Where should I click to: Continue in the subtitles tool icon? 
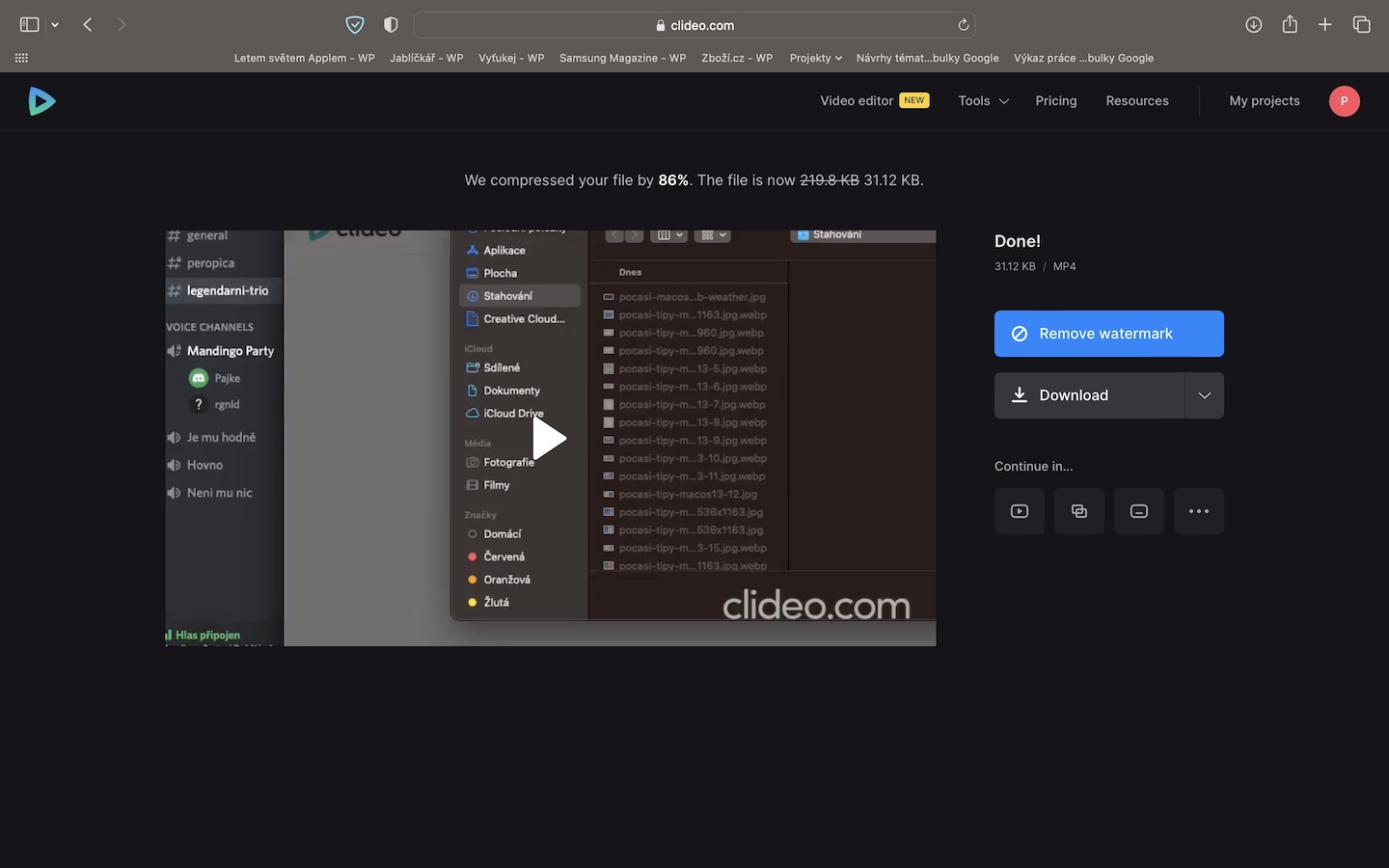point(1139,511)
